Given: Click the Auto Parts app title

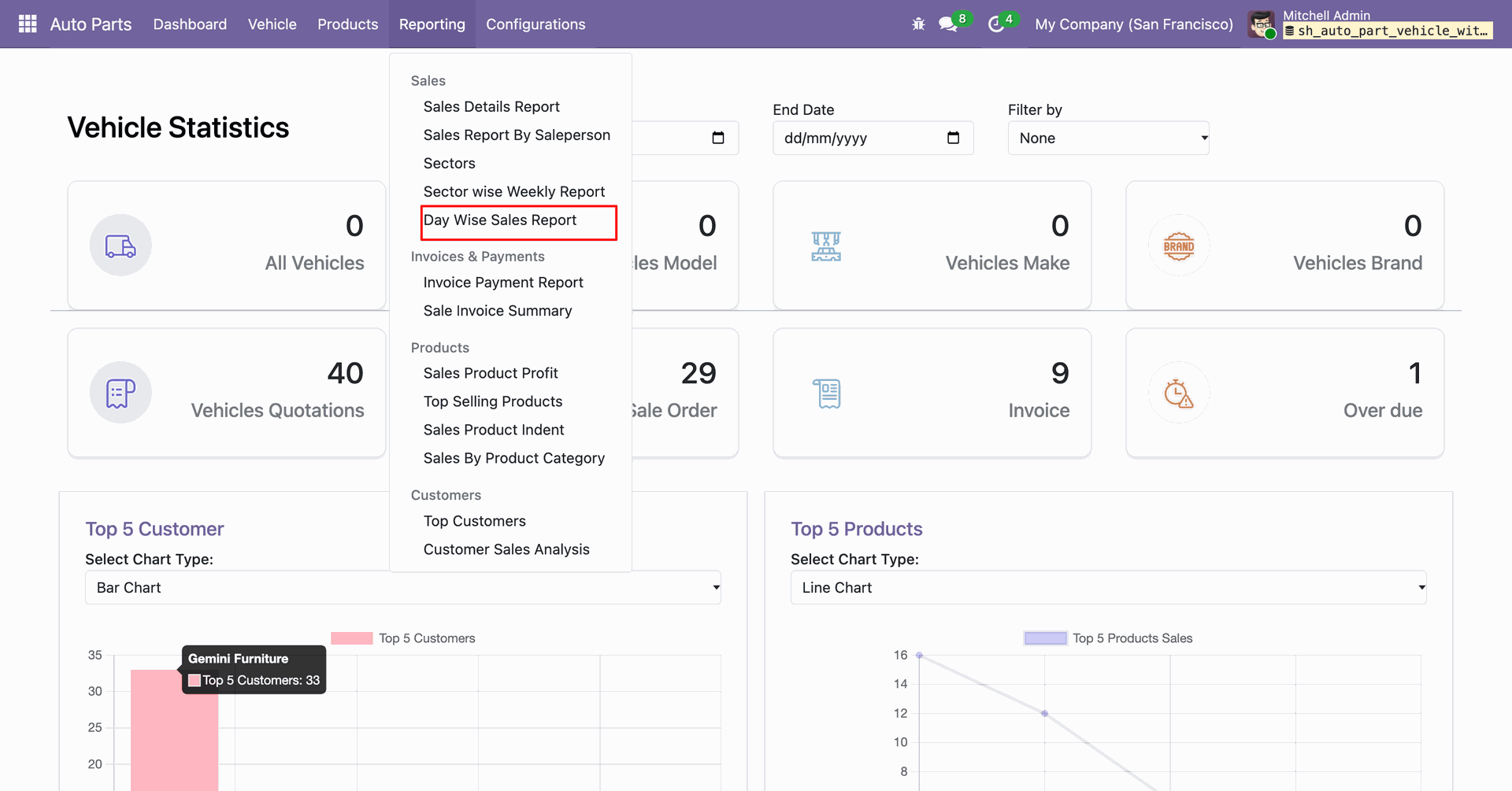Looking at the screenshot, I should click(91, 24).
